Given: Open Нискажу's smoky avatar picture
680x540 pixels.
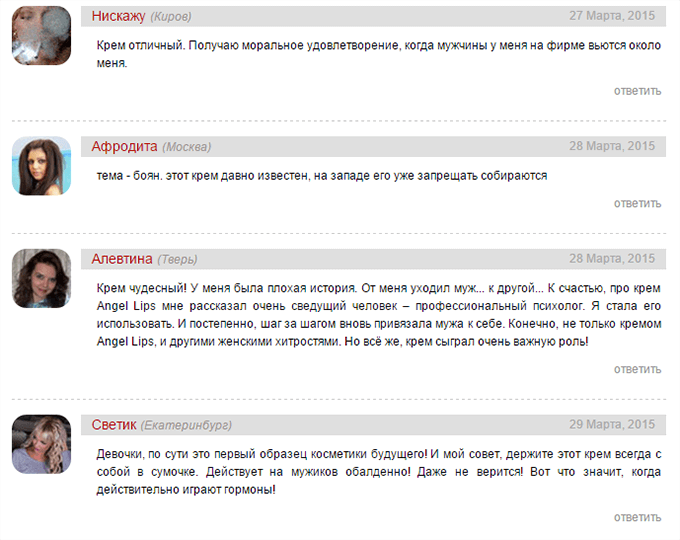Looking at the screenshot, I should [41, 36].
